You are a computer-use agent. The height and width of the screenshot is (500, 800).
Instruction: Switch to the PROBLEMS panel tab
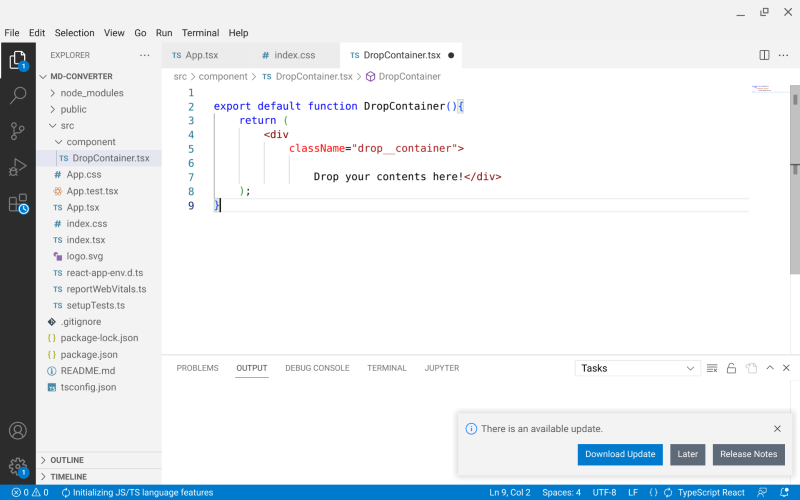click(197, 368)
